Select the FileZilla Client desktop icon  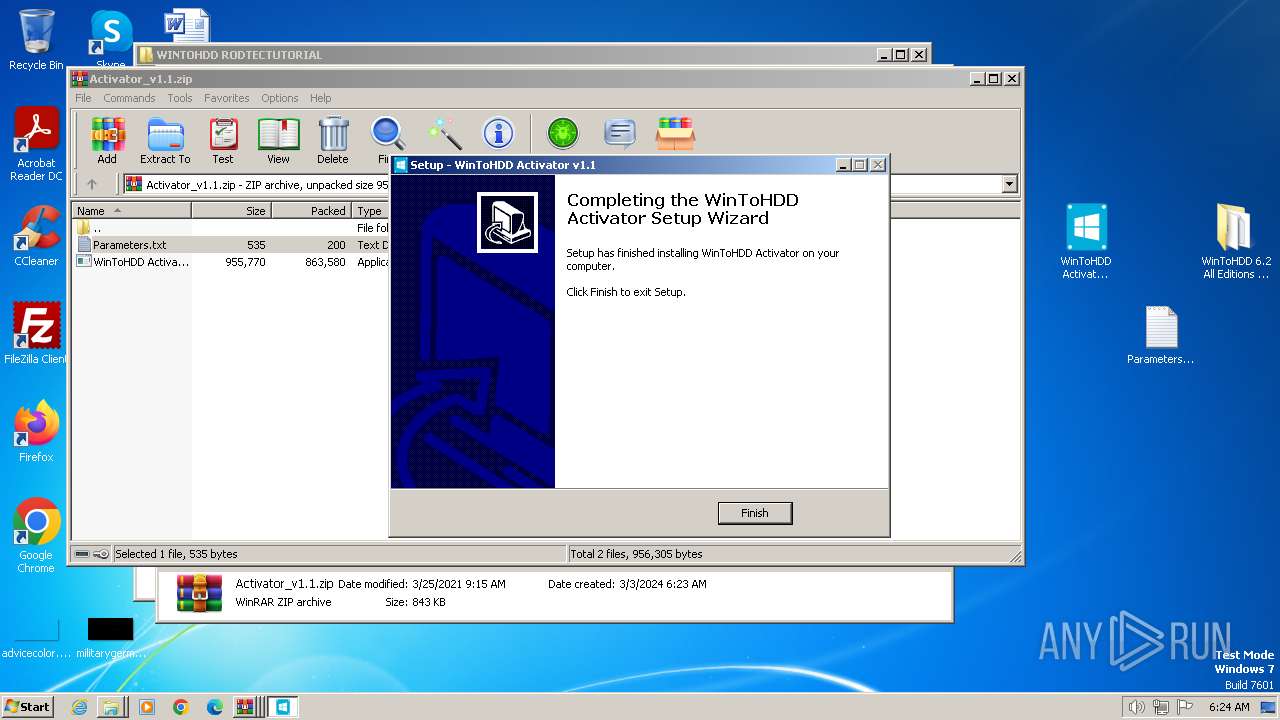pos(36,333)
